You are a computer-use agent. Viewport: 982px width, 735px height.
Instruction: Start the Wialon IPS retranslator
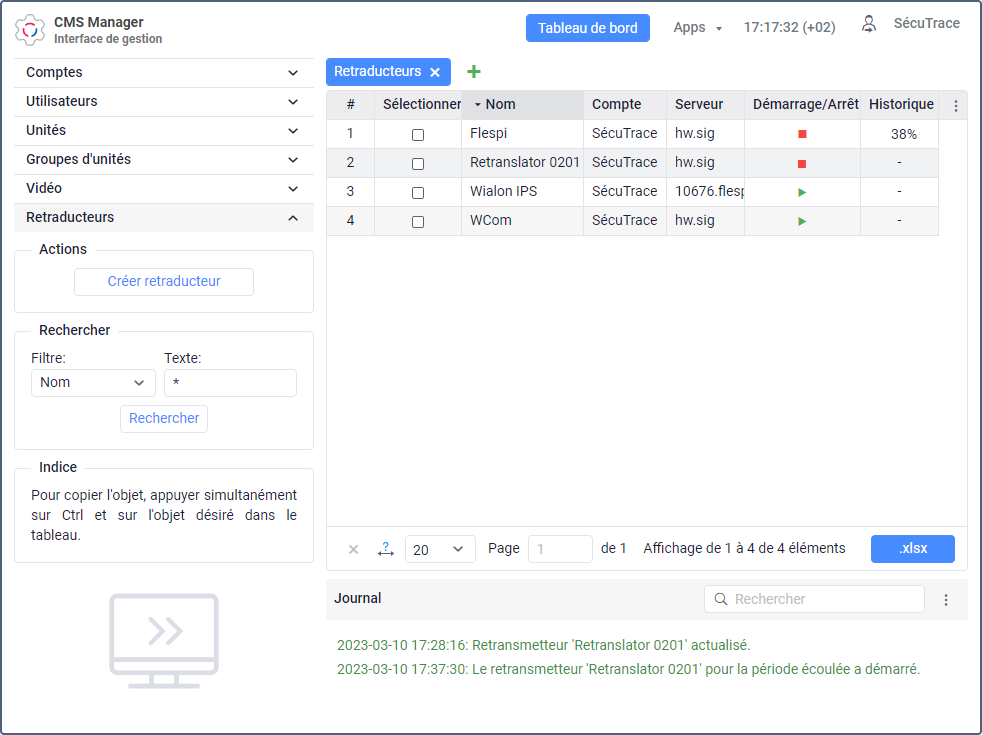click(x=802, y=192)
